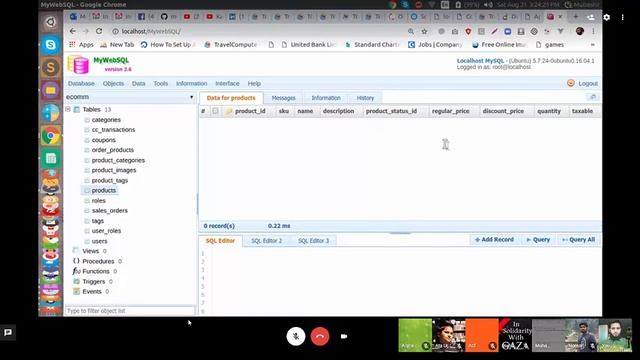
Task: Select the categories table
Action: pos(106,120)
